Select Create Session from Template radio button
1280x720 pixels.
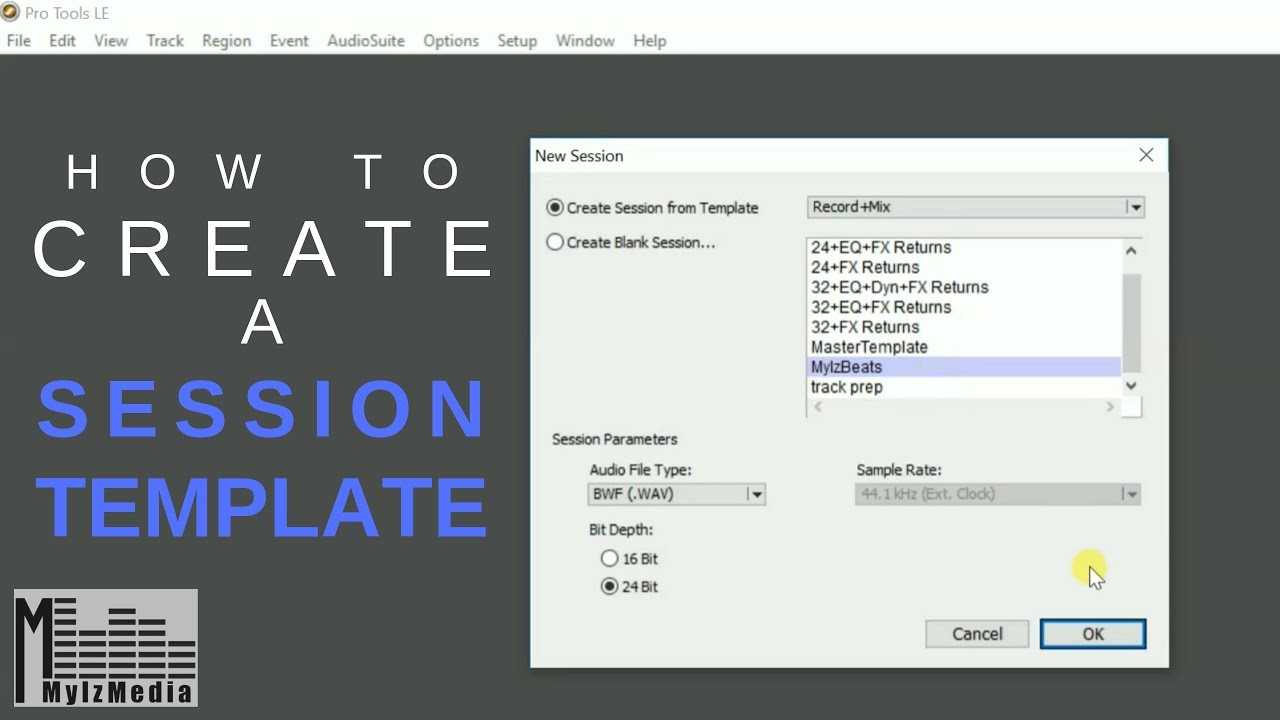click(x=555, y=208)
